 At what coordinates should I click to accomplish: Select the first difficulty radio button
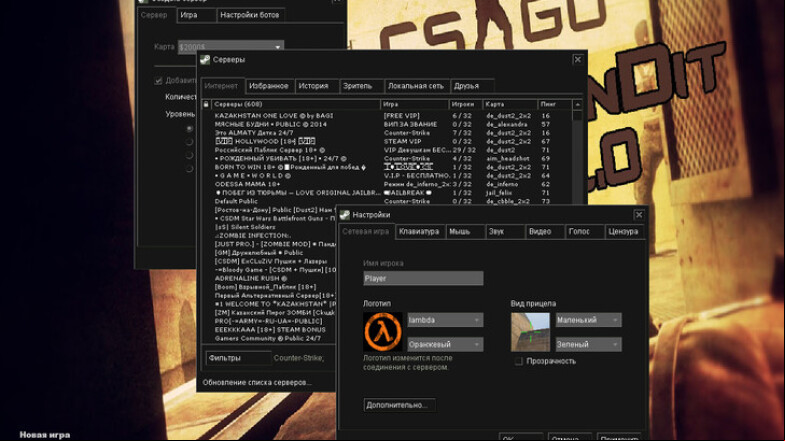[x=189, y=129]
